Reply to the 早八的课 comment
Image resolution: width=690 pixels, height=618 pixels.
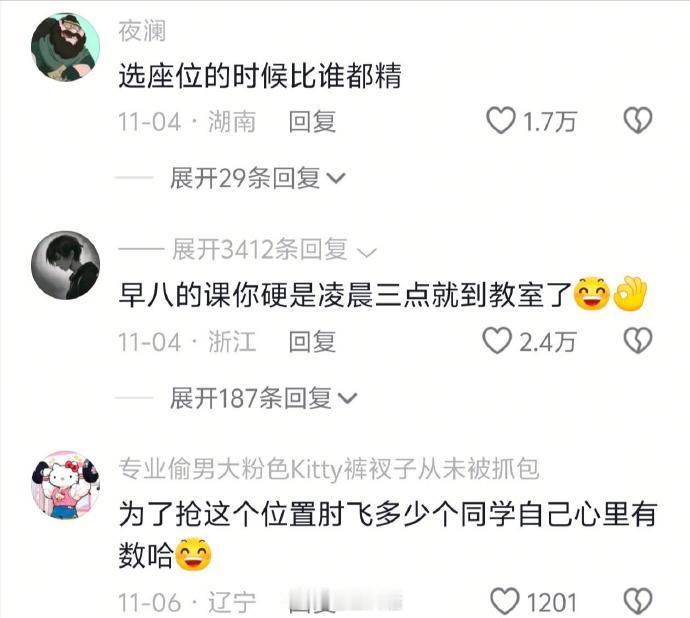pos(312,342)
